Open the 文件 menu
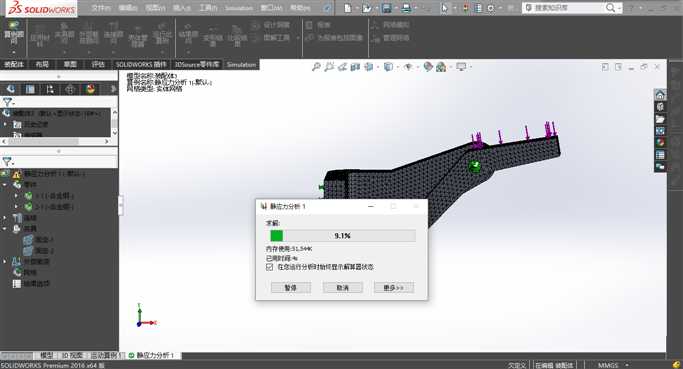Screen dimensions: 683x369 tap(101, 8)
